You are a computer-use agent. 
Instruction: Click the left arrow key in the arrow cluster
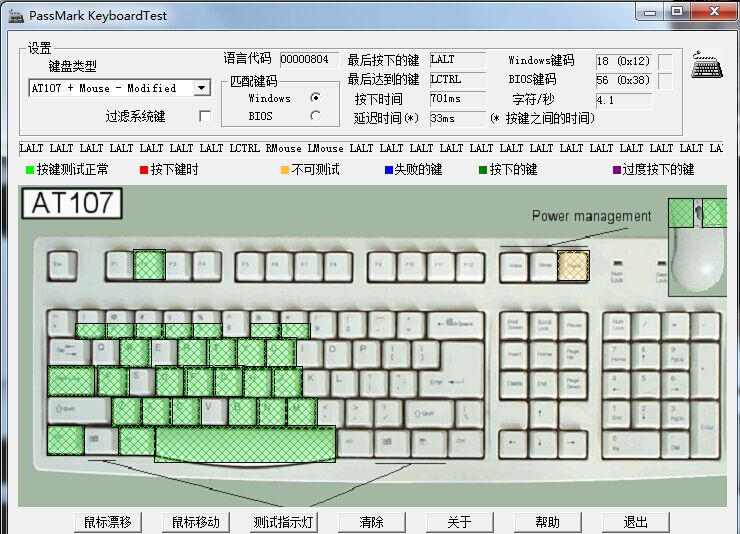[513, 444]
